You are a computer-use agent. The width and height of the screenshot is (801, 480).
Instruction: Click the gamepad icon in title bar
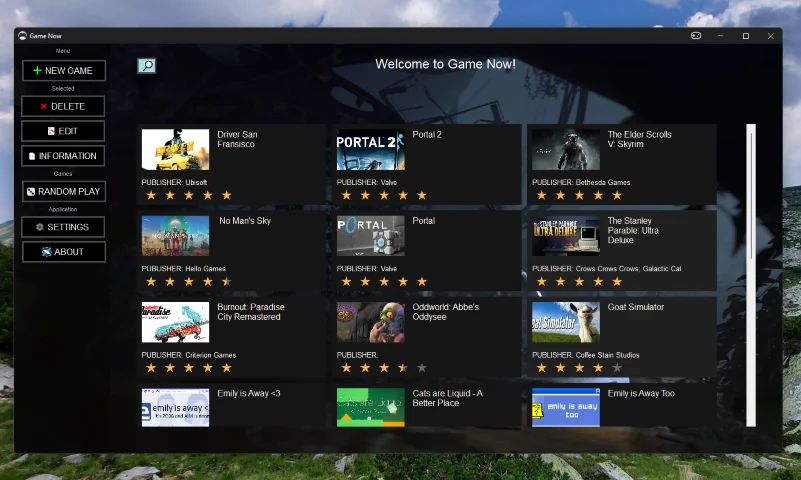[x=696, y=36]
